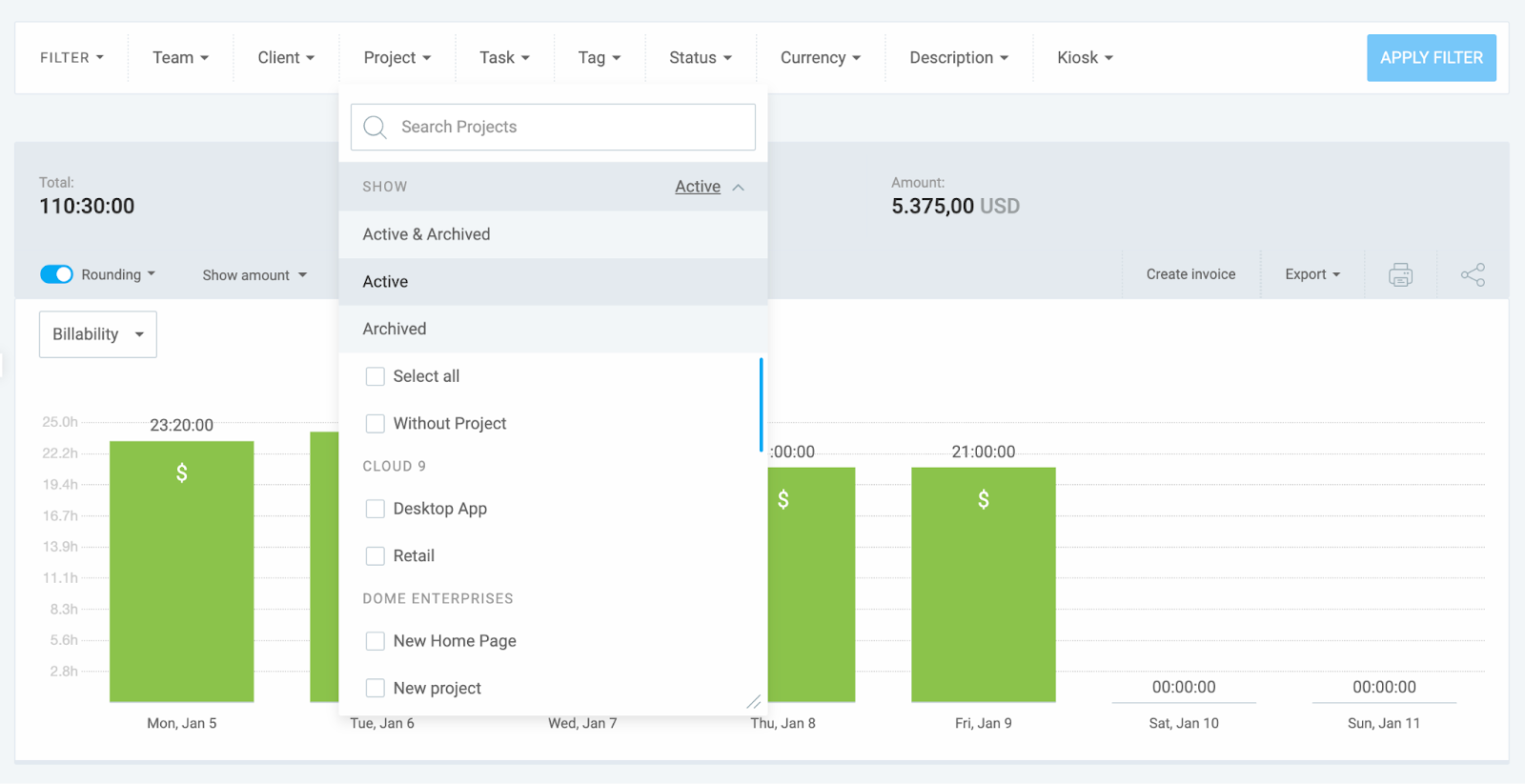Open the Tag filter dropdown

[600, 58]
